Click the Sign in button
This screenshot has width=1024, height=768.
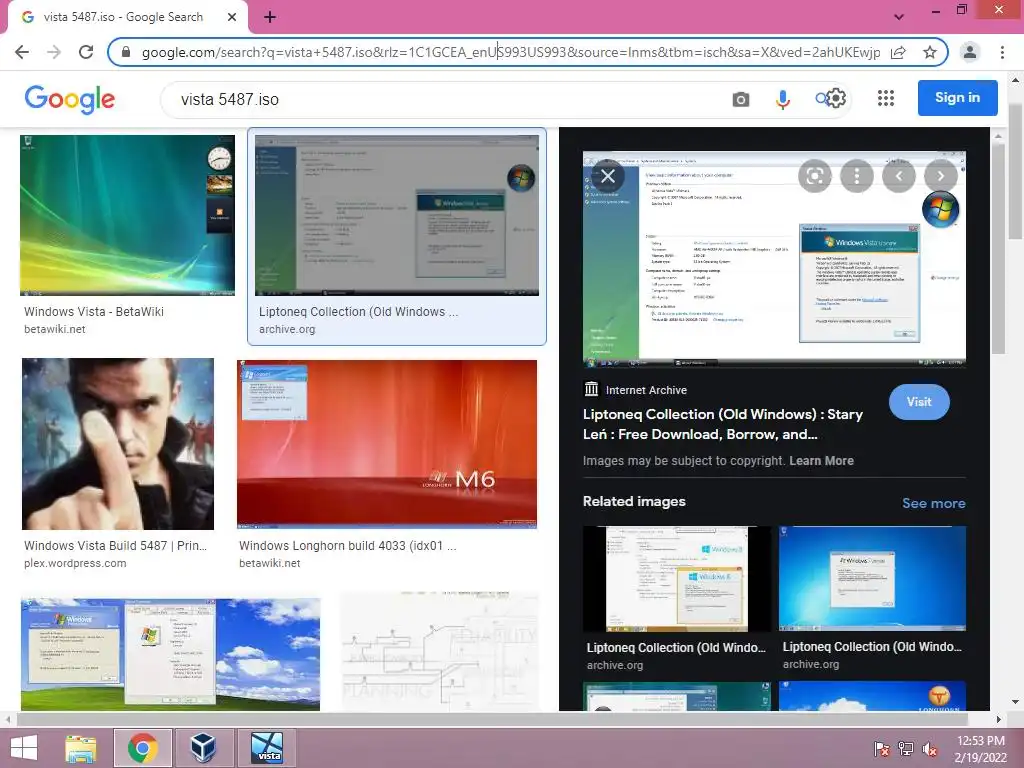coord(957,98)
